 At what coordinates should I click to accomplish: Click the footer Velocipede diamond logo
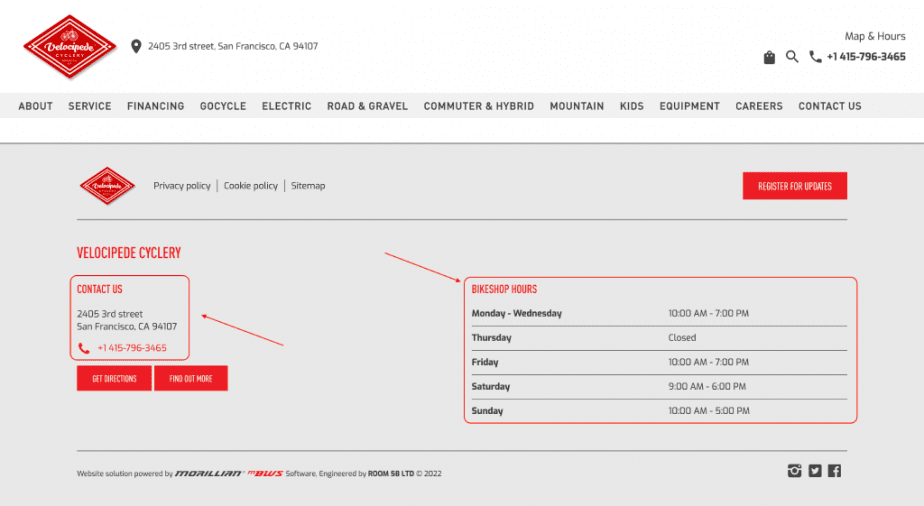click(107, 186)
